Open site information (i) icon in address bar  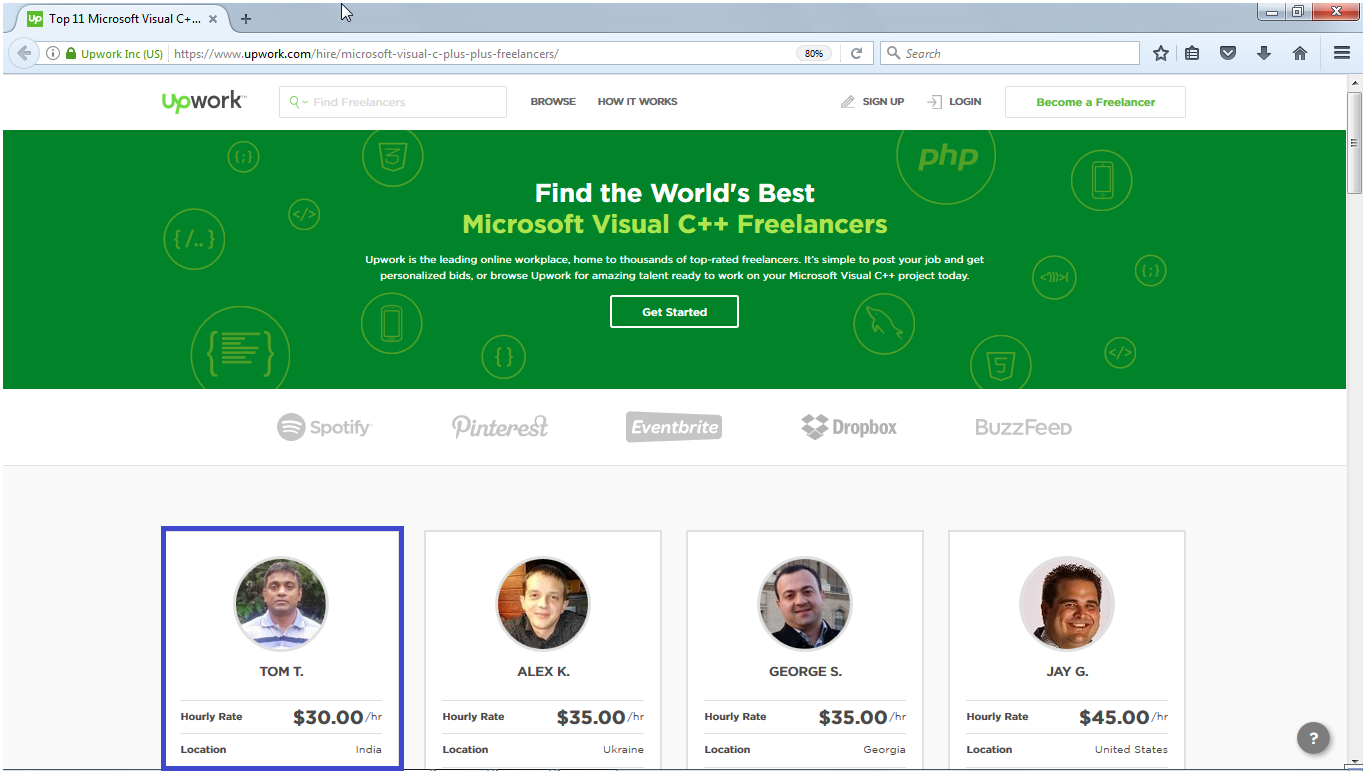[53, 54]
